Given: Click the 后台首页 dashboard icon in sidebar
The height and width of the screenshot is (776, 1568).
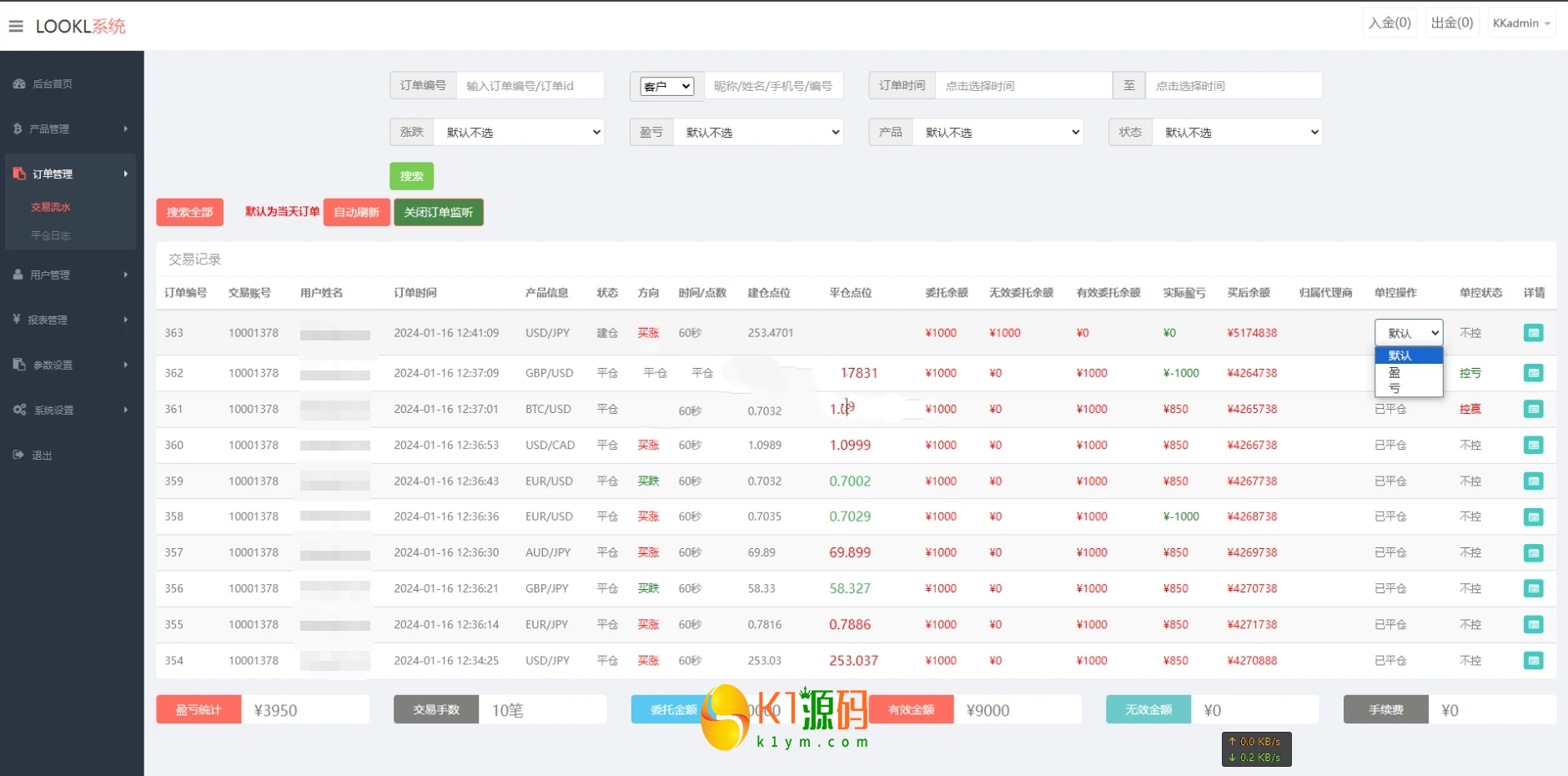Looking at the screenshot, I should (x=19, y=83).
